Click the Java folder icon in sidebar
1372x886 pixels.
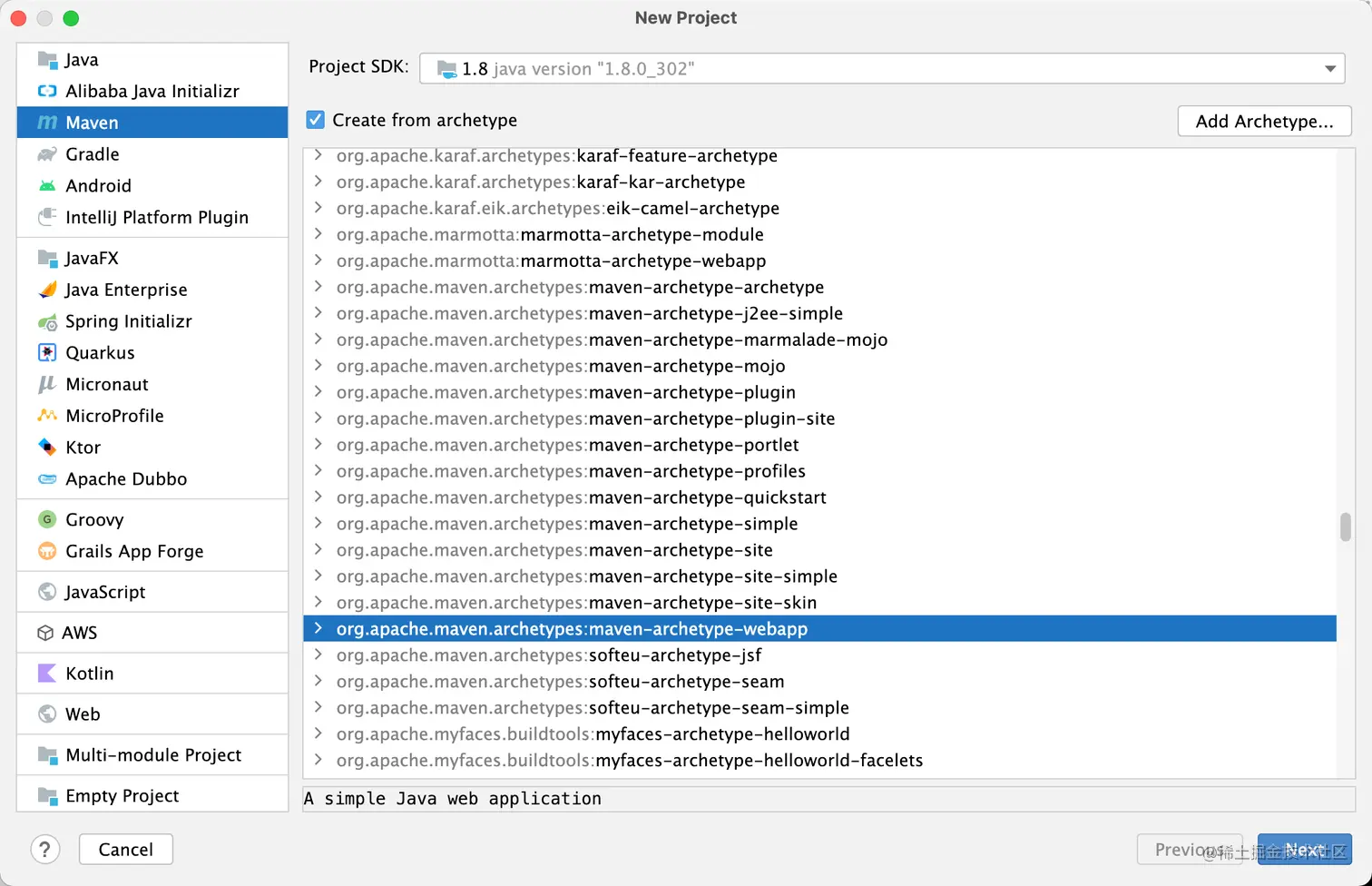click(47, 60)
